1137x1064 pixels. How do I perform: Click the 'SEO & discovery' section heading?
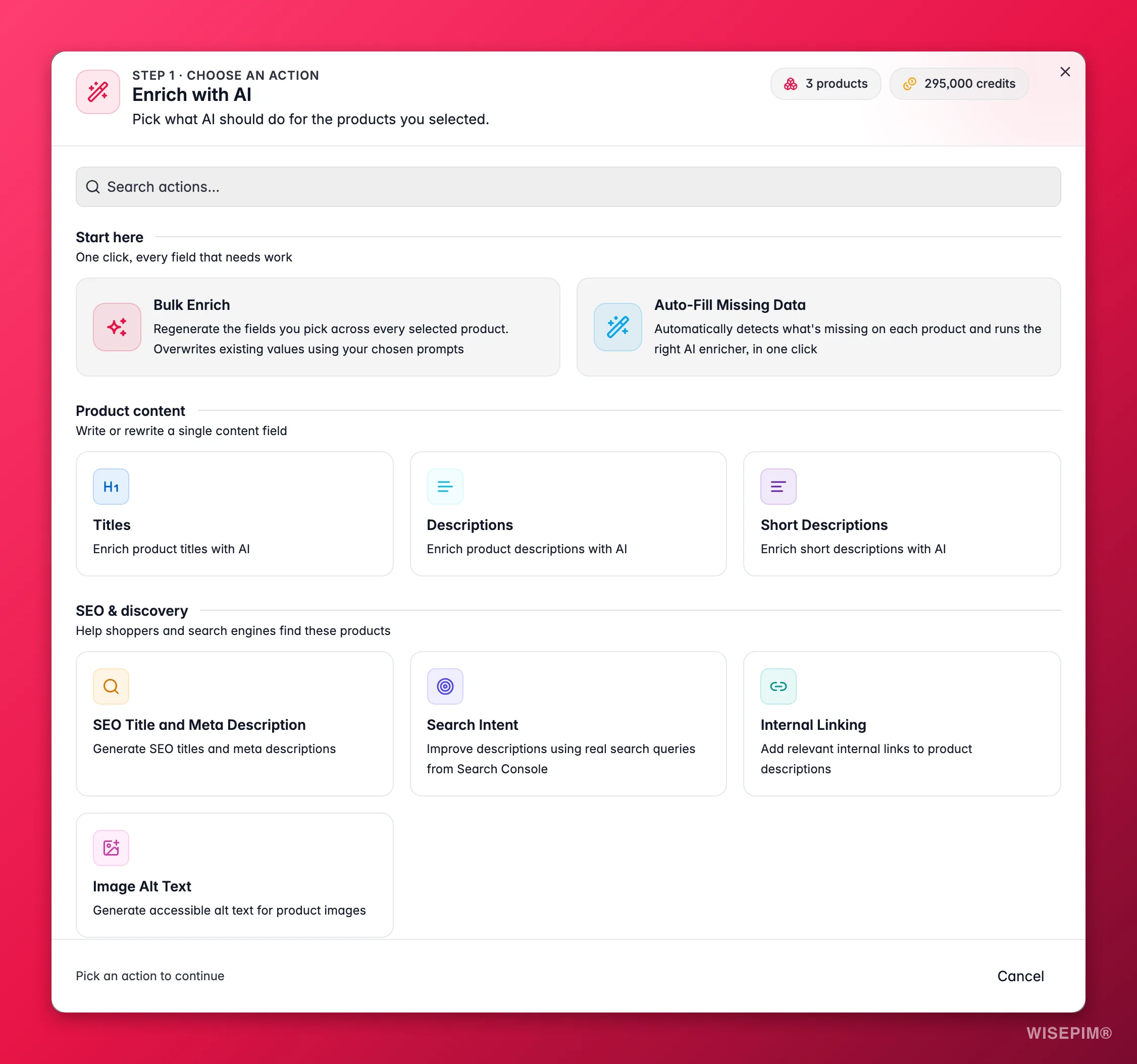click(132, 611)
